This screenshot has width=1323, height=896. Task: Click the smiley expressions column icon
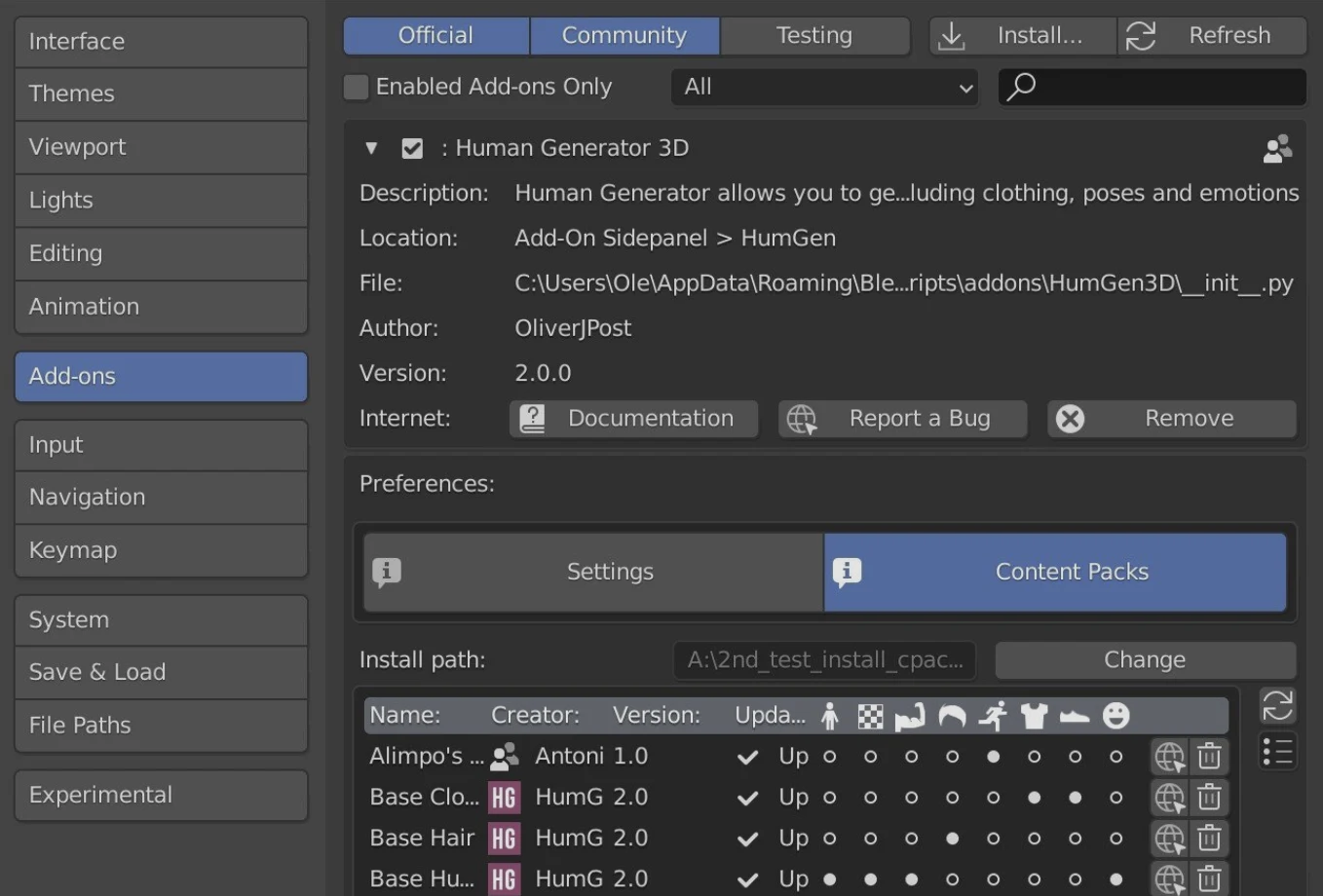tap(1115, 717)
